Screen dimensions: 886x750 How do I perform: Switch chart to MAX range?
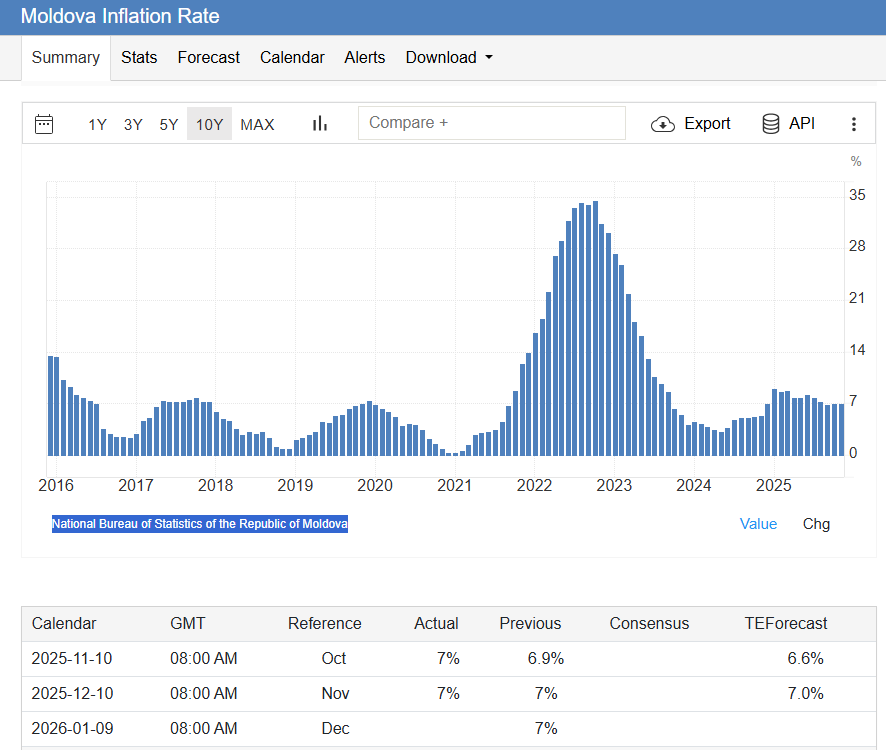pos(257,124)
